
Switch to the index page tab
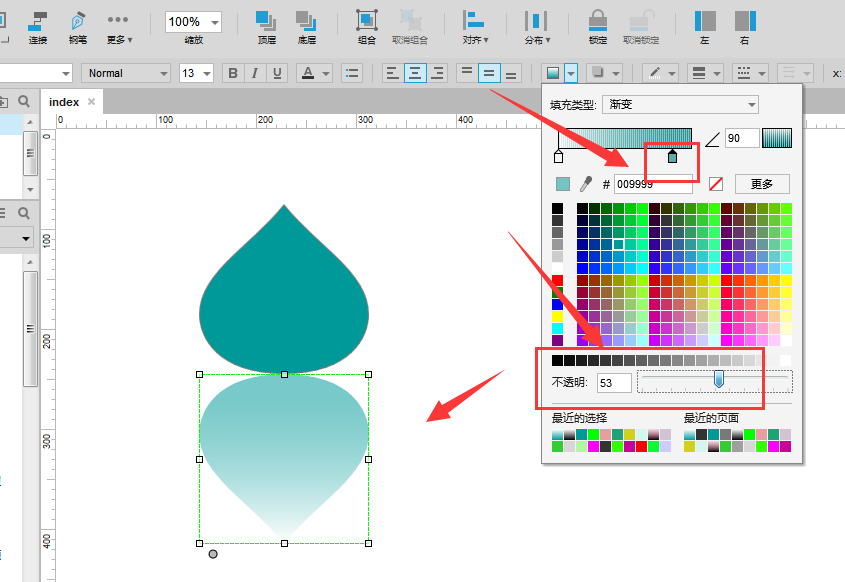pos(64,102)
